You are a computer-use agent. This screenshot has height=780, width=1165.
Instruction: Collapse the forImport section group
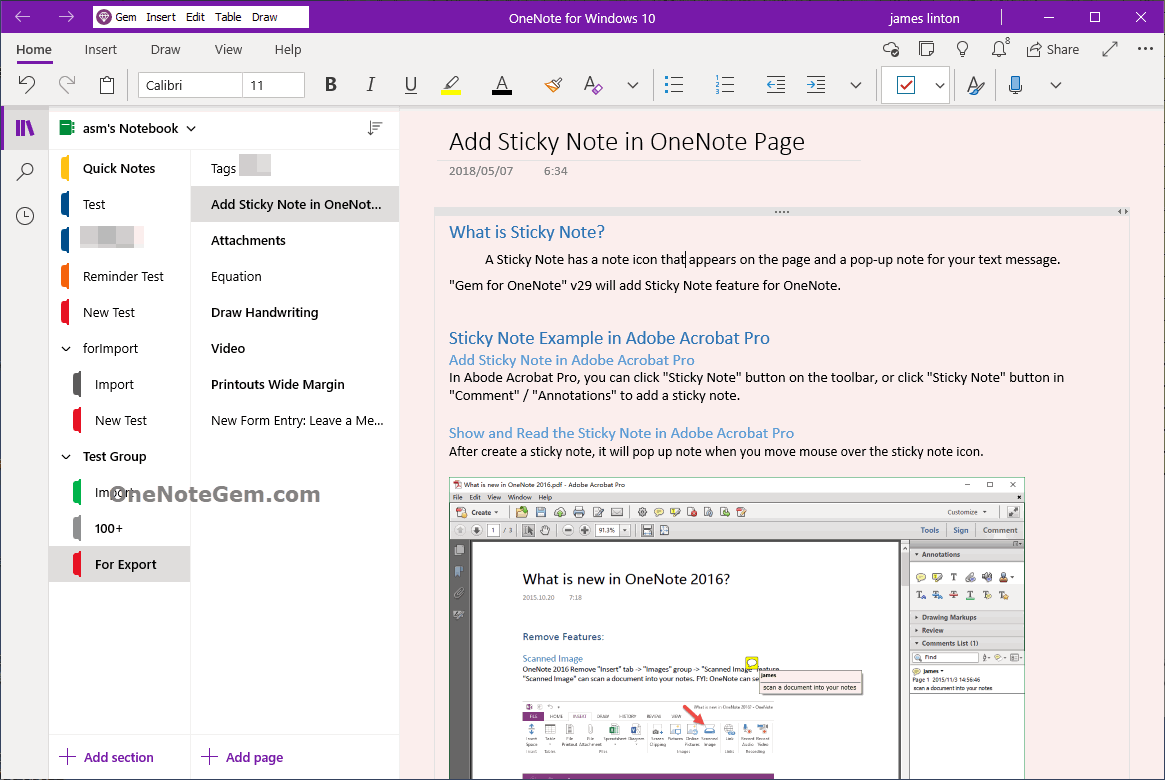(66, 348)
